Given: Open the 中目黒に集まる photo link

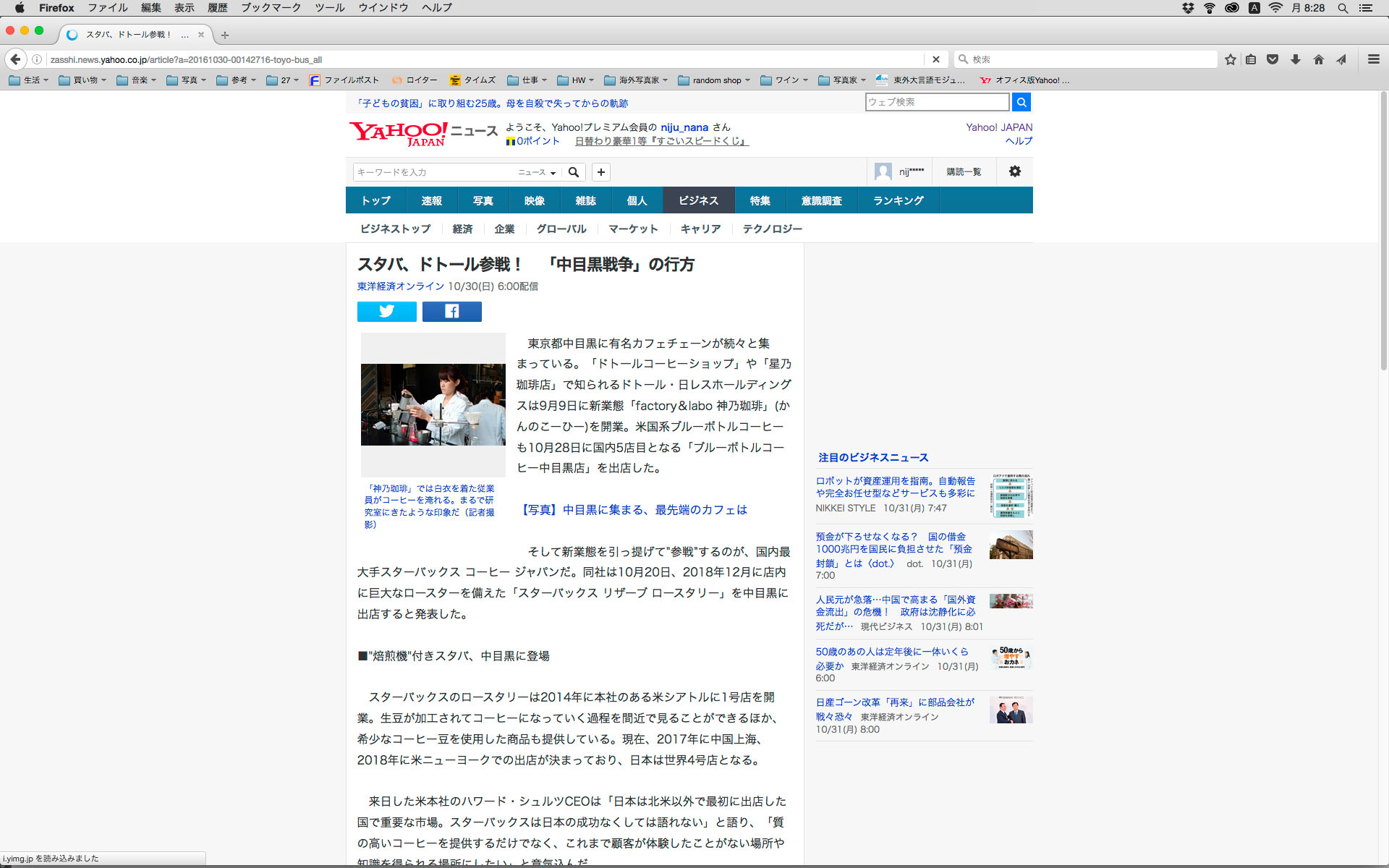Looking at the screenshot, I should pos(633,510).
